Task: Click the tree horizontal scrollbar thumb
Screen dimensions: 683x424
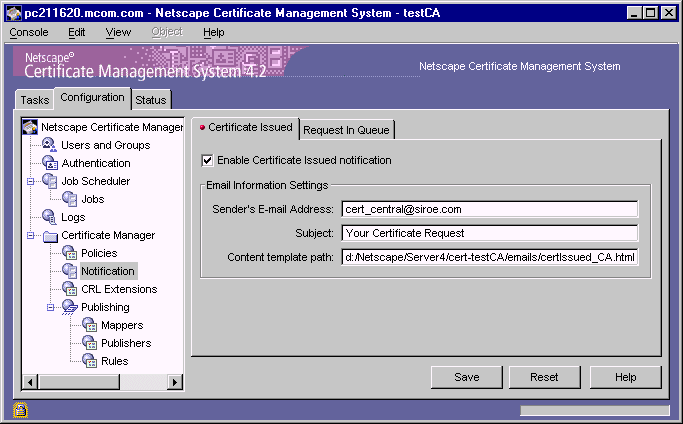Action: coord(79,382)
